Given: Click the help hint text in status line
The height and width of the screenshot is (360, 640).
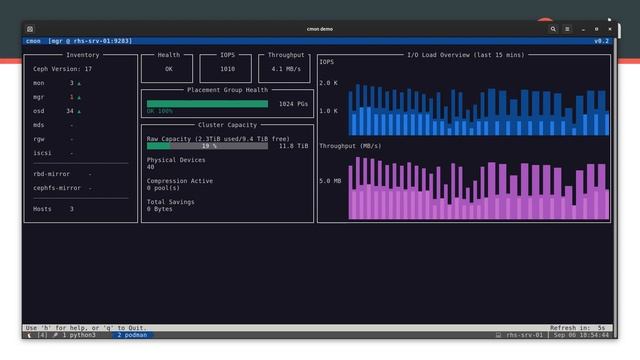Looking at the screenshot, I should point(86,328).
